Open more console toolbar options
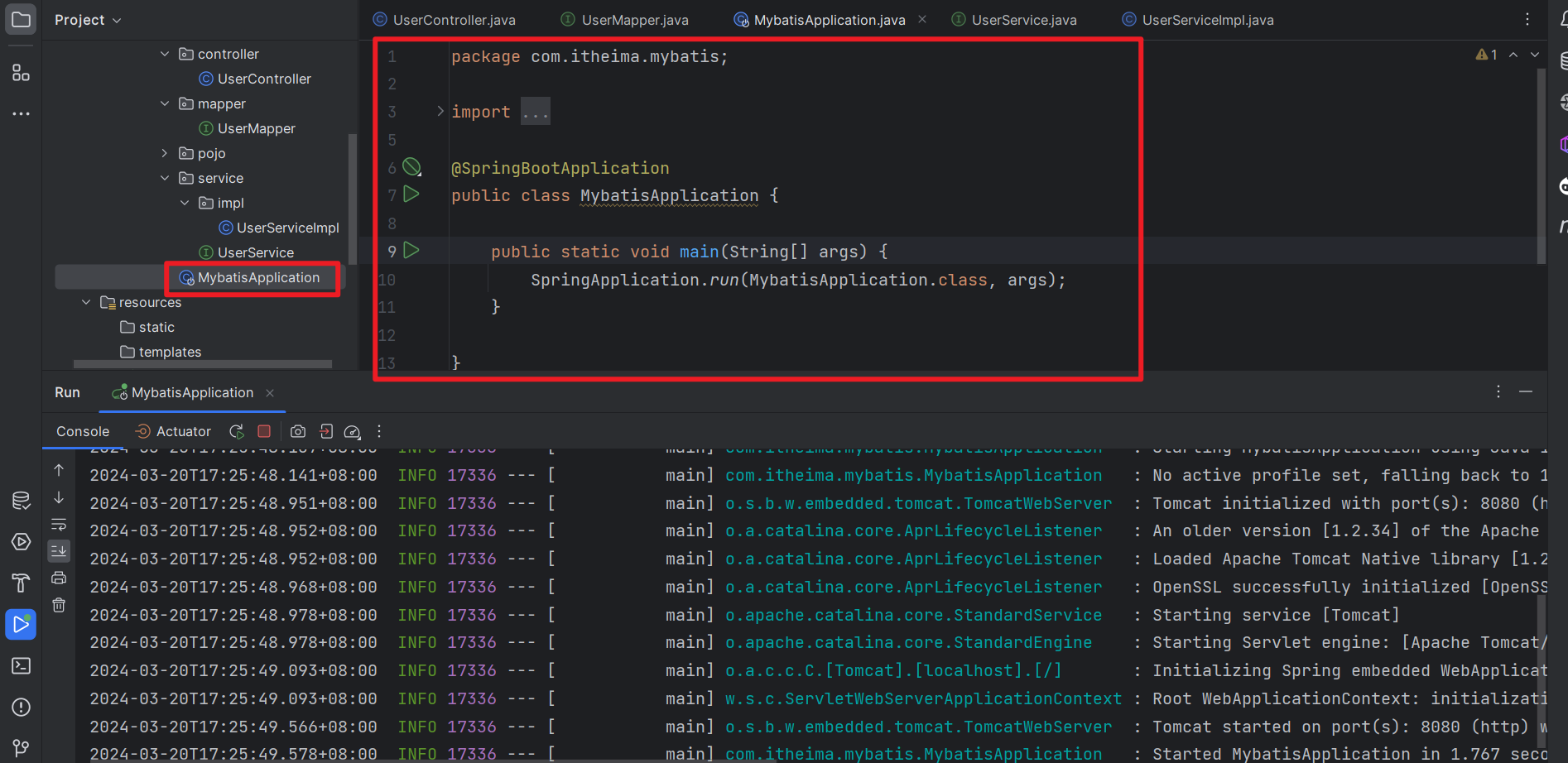Viewport: 1568px width, 763px height. pos(379,431)
